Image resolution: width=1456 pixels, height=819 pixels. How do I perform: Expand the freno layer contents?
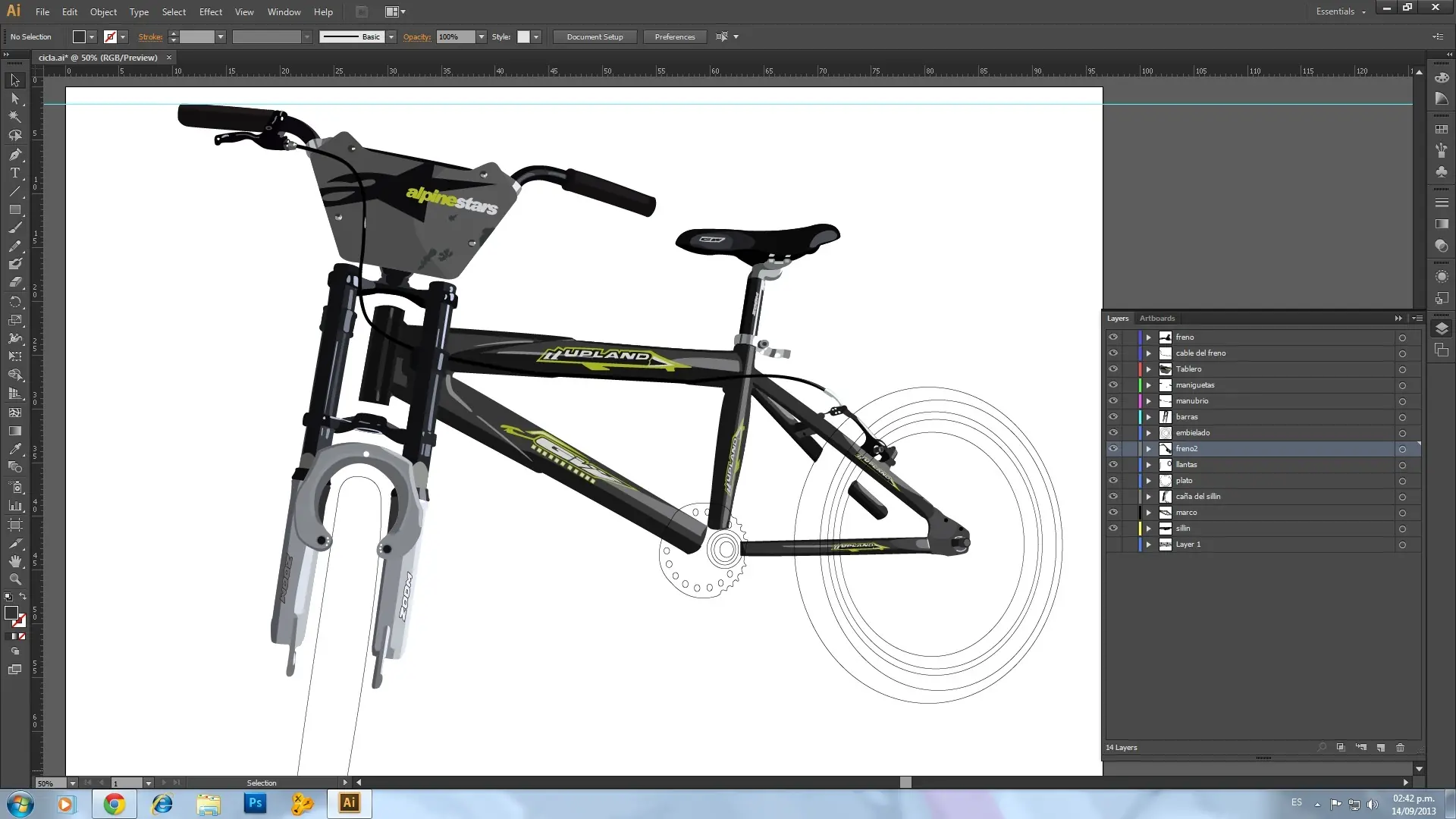click(x=1149, y=337)
